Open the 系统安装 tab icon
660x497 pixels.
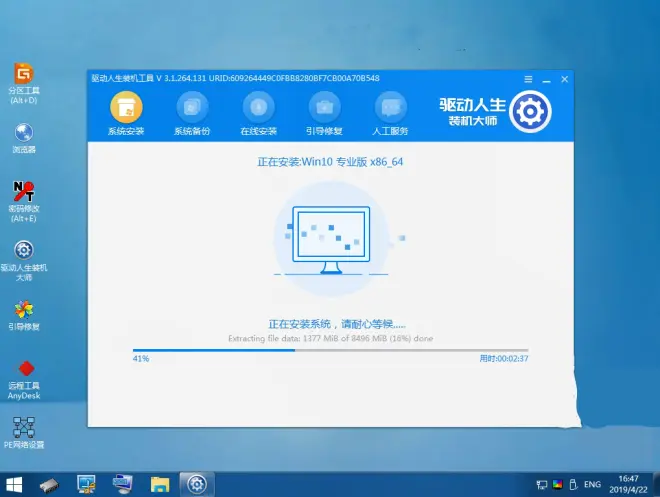(x=126, y=107)
